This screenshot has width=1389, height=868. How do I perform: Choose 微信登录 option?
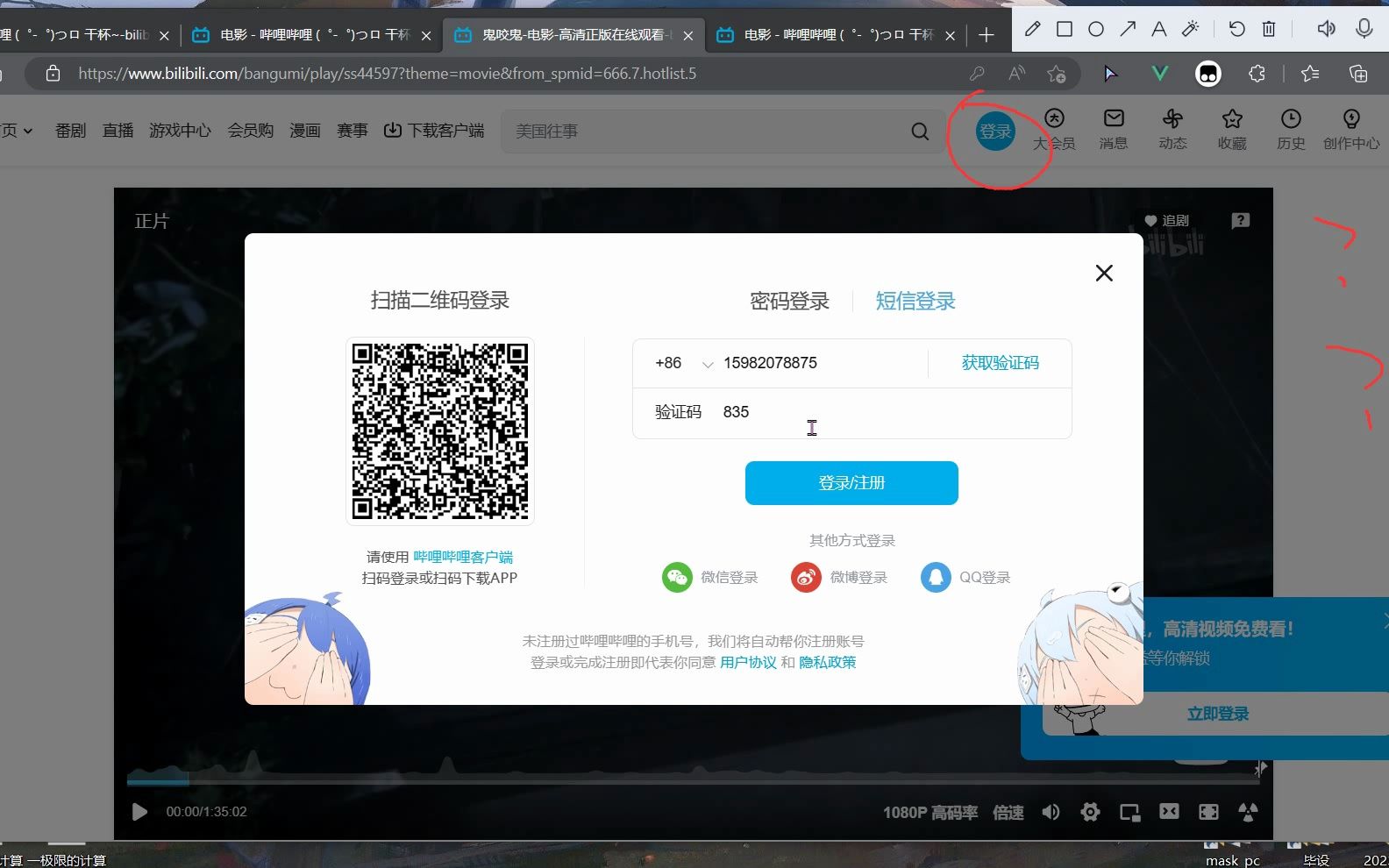(x=710, y=577)
